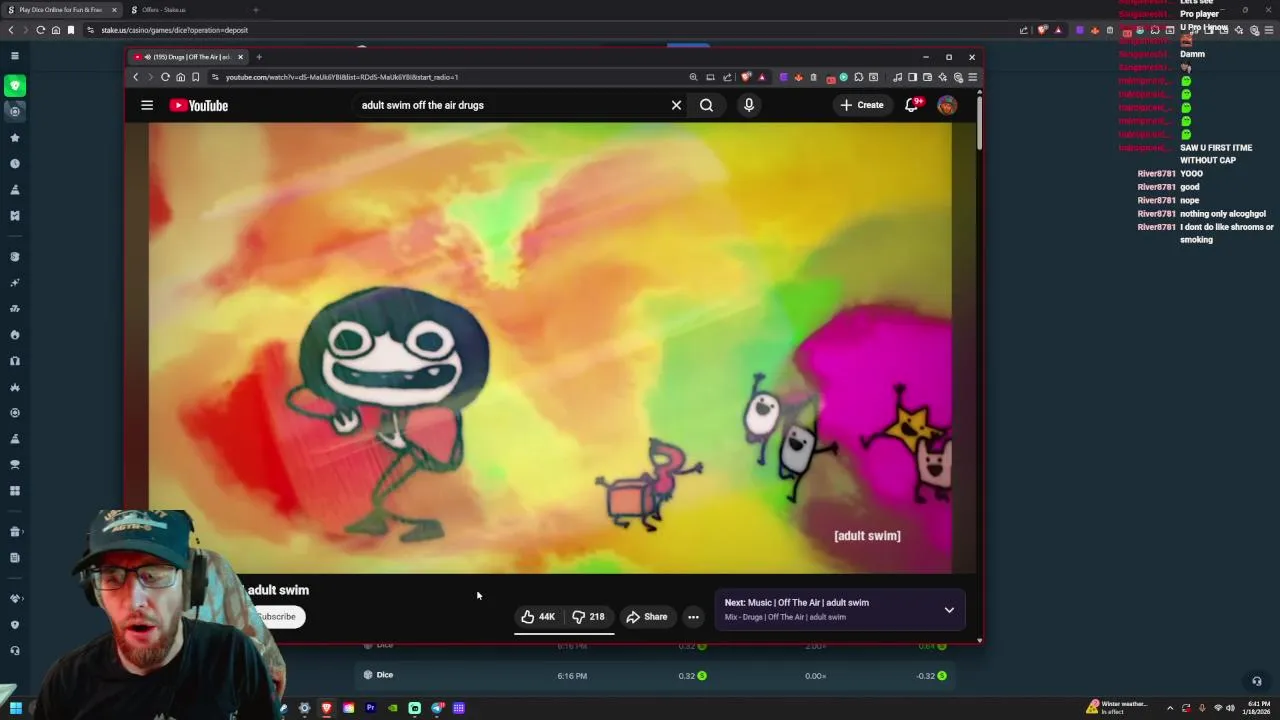The height and width of the screenshot is (720, 1280).
Task: Open the Brave browser taskbar icon
Action: point(326,708)
